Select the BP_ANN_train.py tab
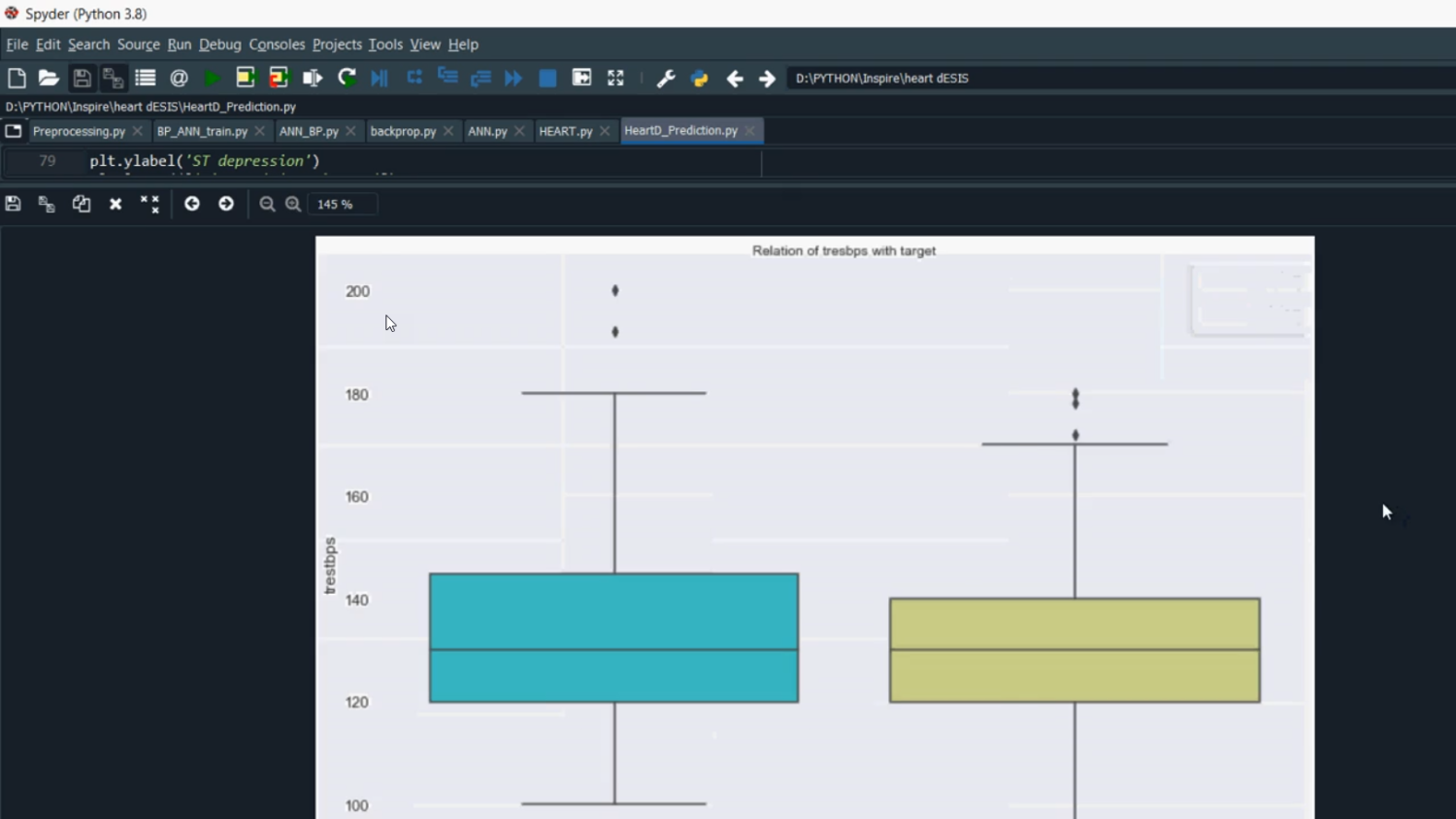This screenshot has height=819, width=1456. point(202,131)
